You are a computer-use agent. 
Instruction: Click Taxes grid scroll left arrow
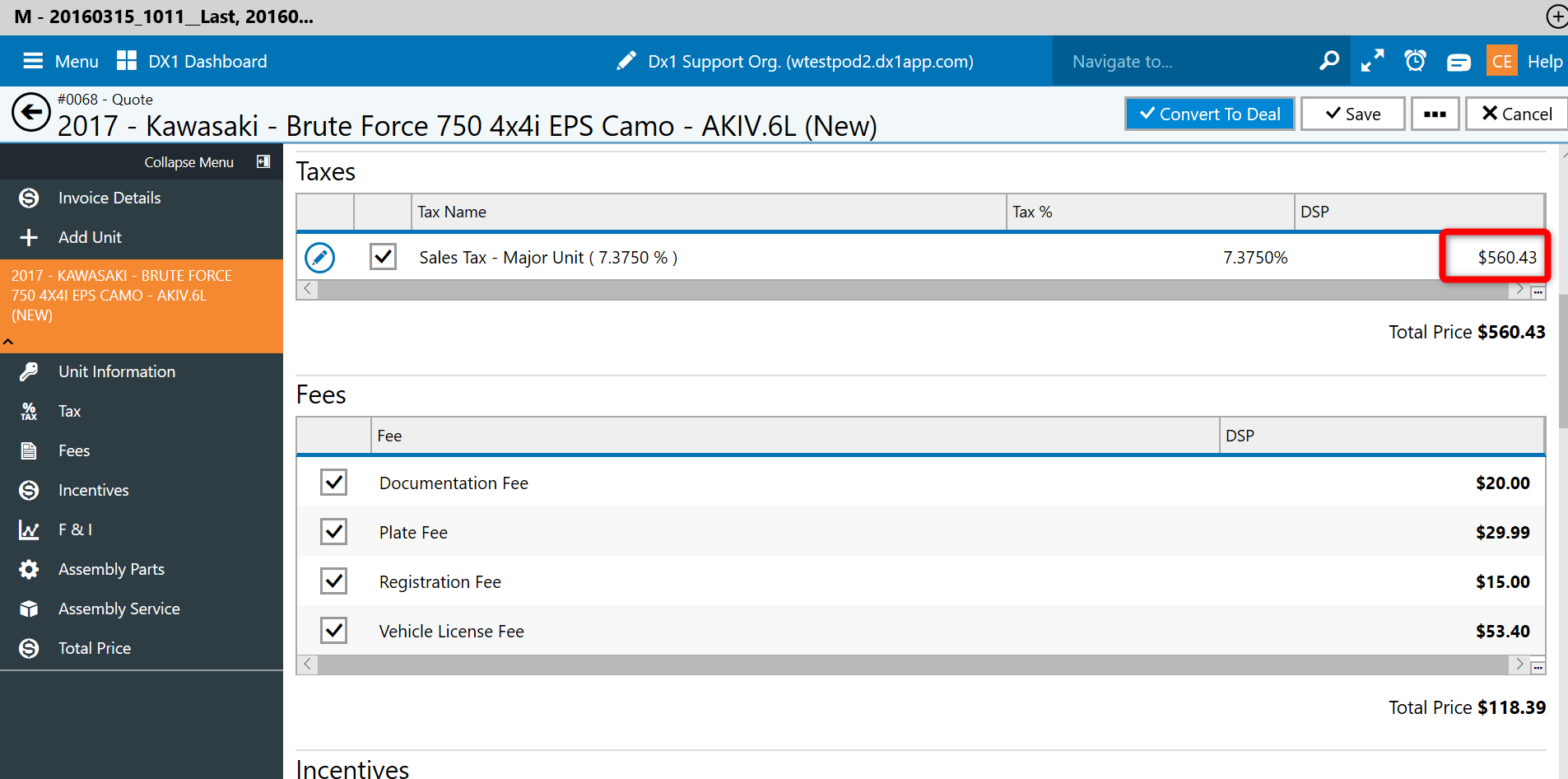[308, 289]
